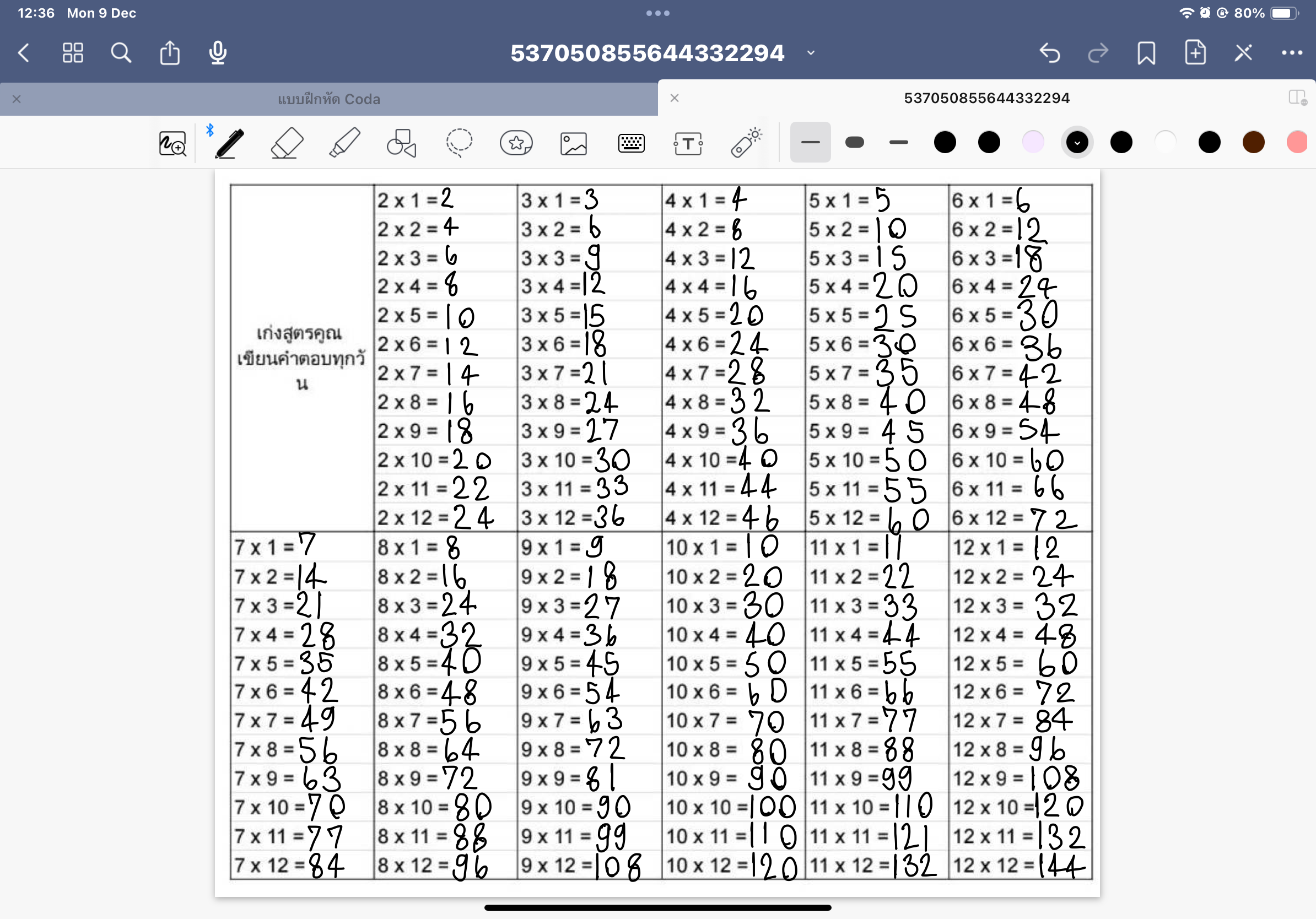Viewport: 1316px width, 919px height.
Task: Open the Elements sticker tool
Action: [516, 143]
